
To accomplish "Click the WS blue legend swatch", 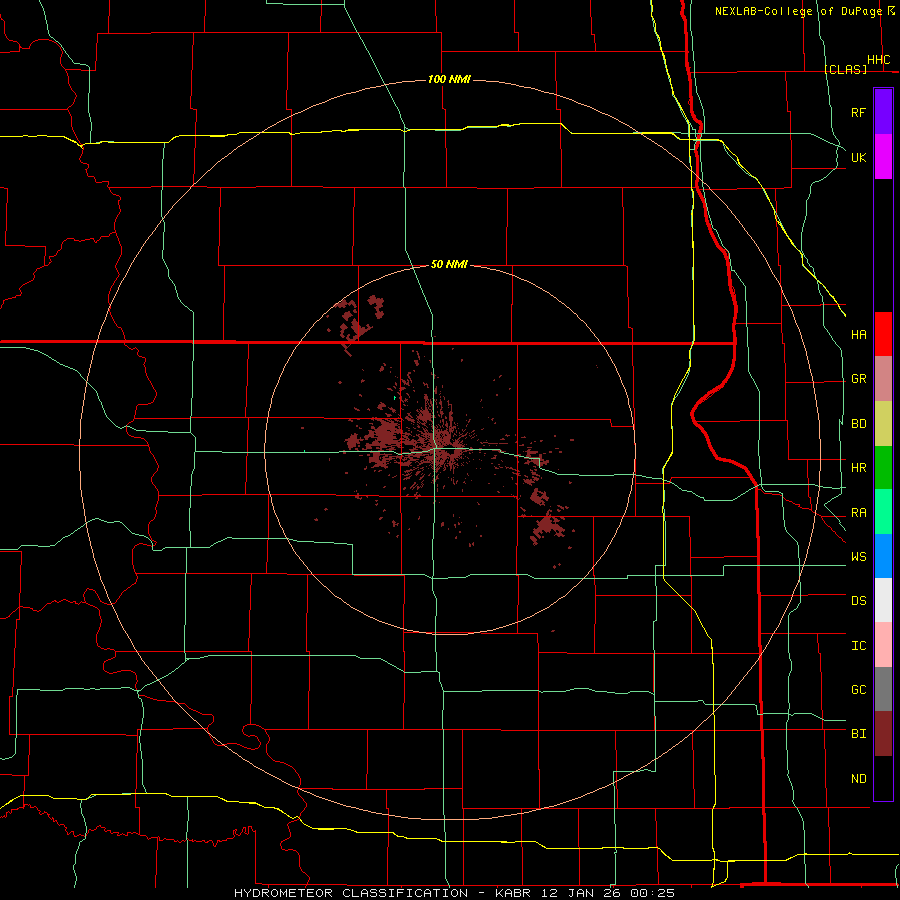I will (883, 556).
